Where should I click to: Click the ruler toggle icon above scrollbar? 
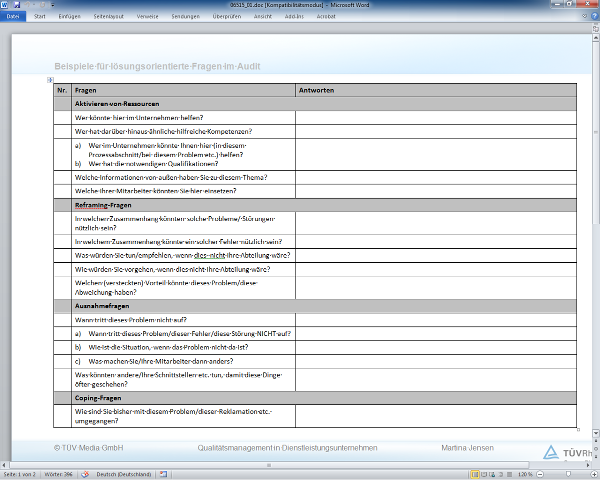click(595, 27)
